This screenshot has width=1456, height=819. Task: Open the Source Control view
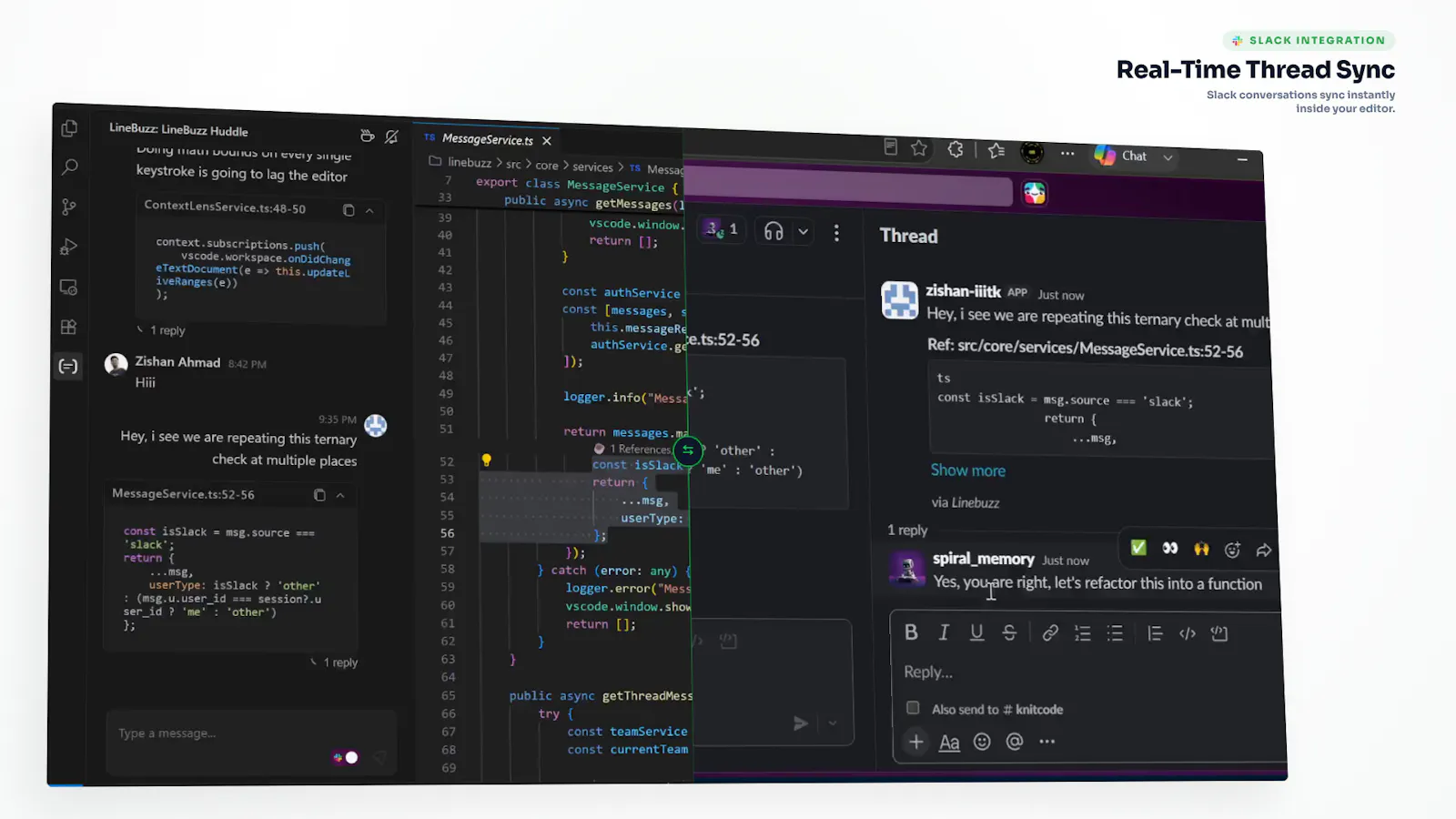pos(69,207)
